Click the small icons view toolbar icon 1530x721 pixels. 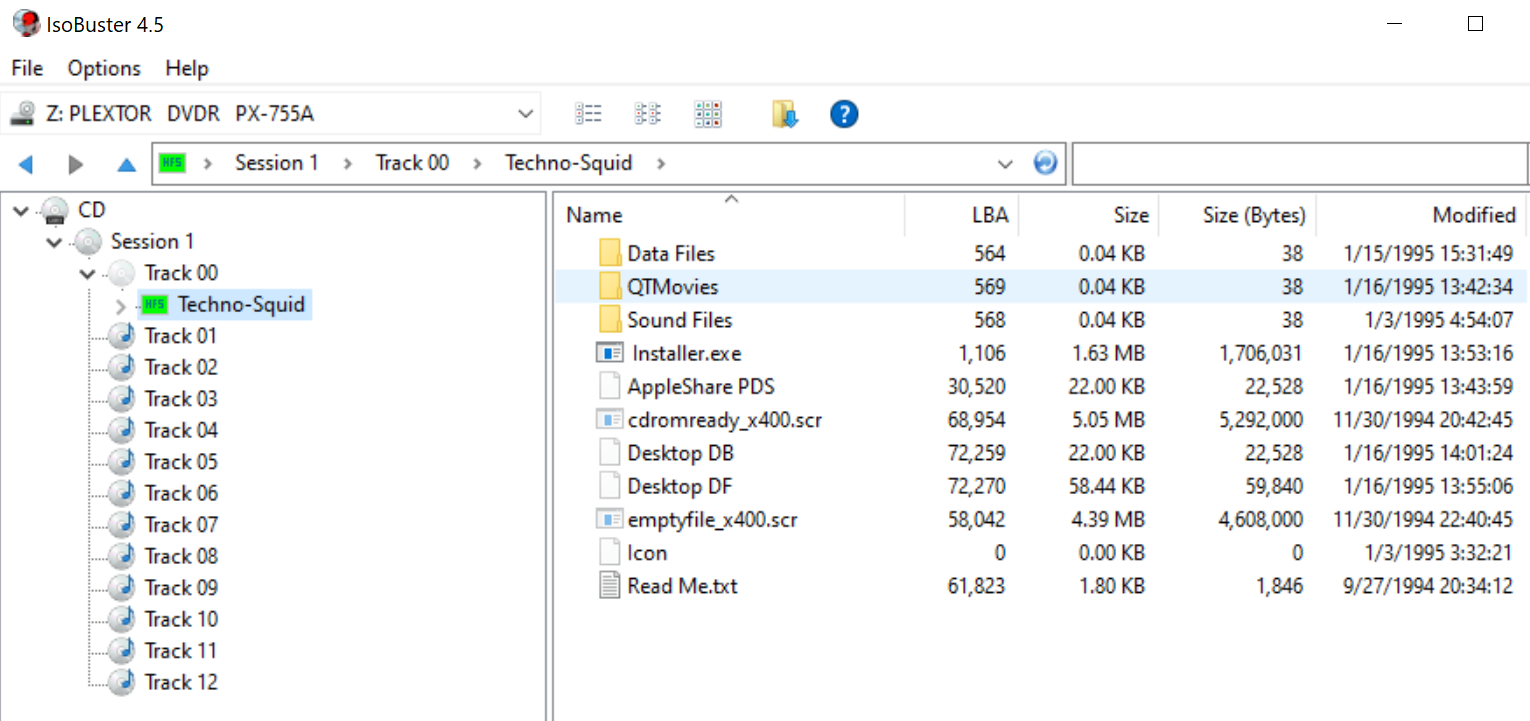pos(648,114)
